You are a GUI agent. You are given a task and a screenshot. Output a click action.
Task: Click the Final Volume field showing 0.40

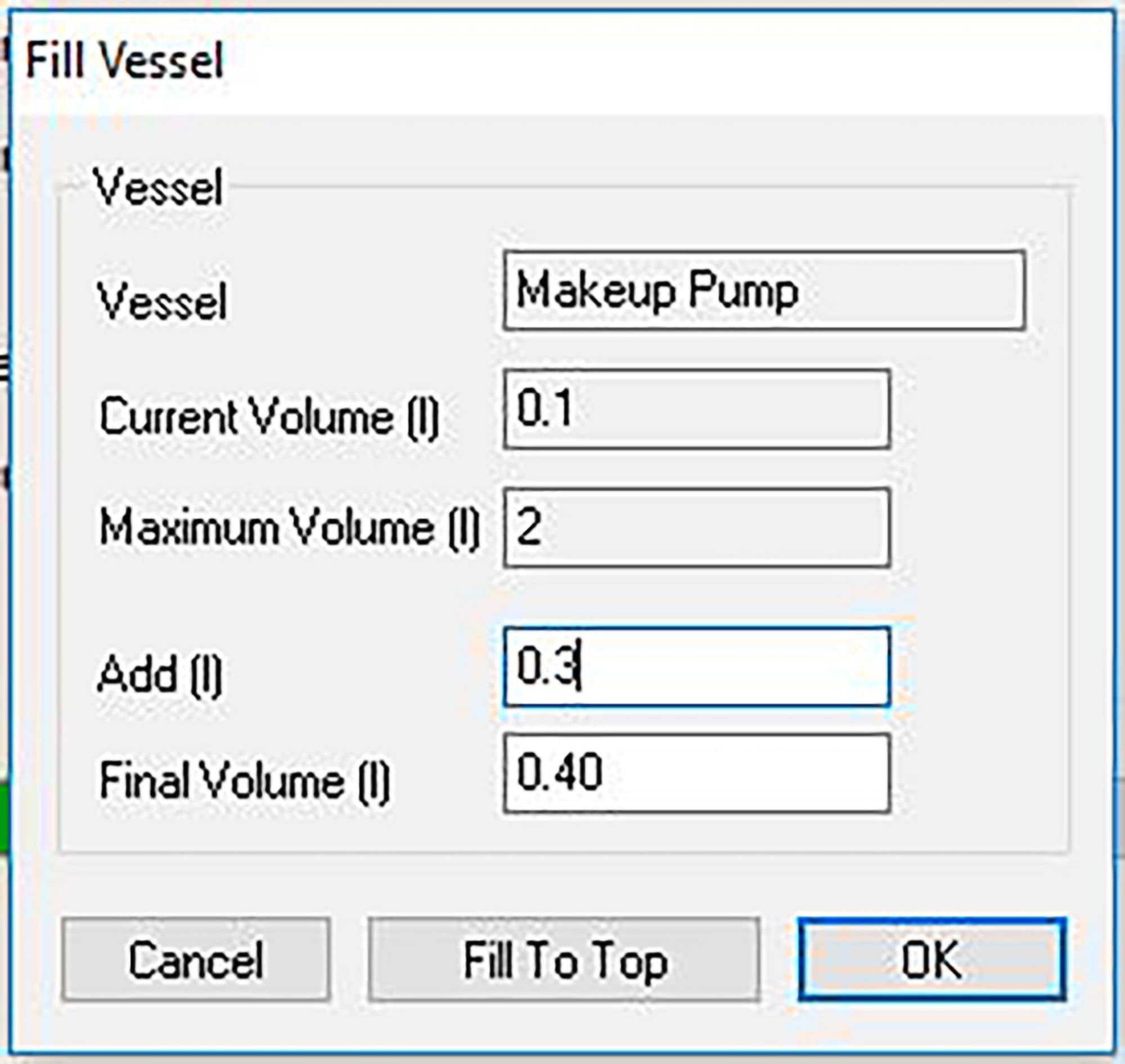tap(696, 773)
